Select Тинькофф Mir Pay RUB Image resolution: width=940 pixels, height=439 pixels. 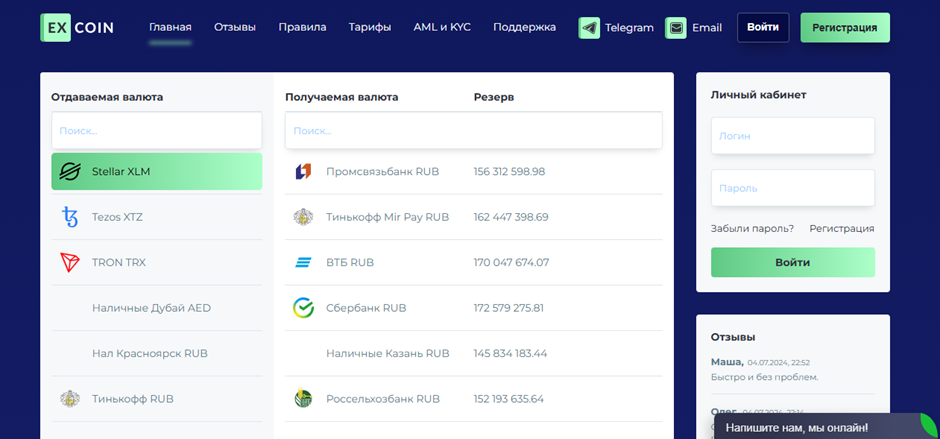click(x=474, y=217)
